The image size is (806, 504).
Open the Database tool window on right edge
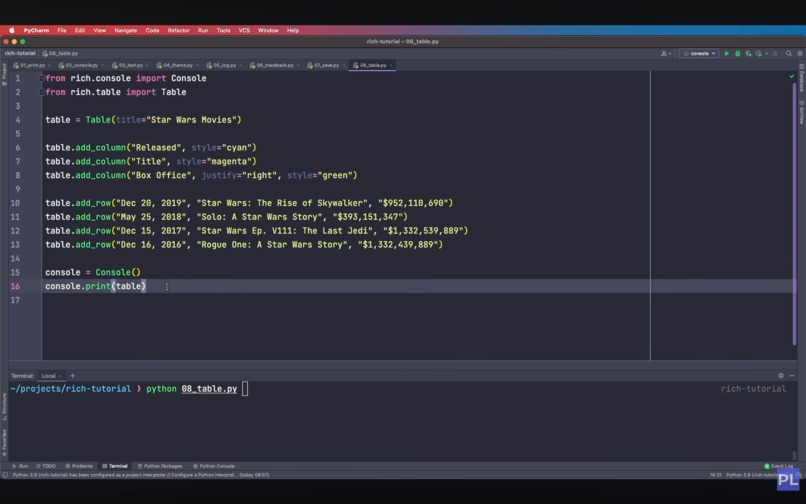click(x=801, y=78)
